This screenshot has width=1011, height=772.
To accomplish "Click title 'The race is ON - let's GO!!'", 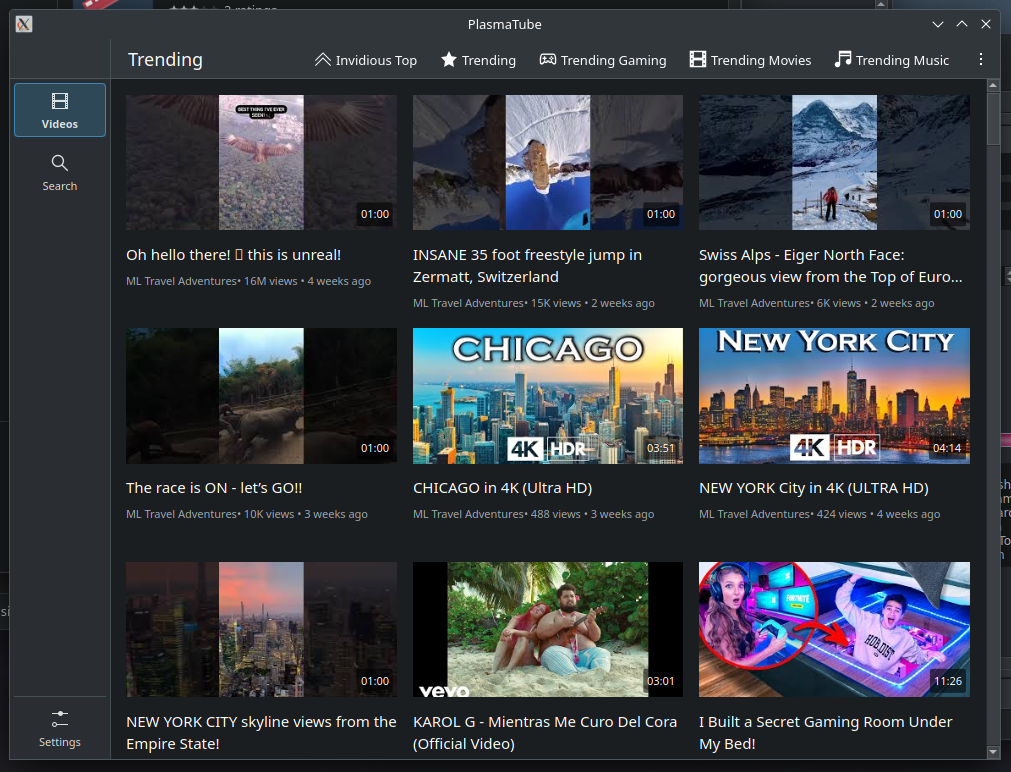I will pos(214,488).
